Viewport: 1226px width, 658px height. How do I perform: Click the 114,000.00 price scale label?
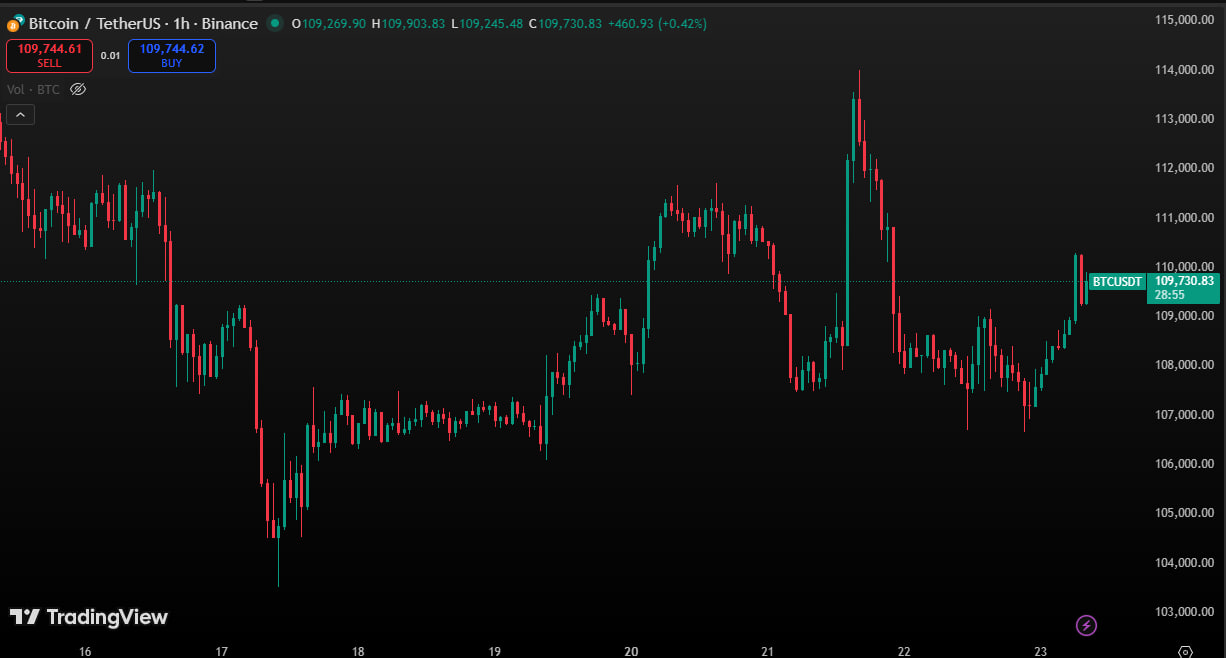tap(1184, 70)
